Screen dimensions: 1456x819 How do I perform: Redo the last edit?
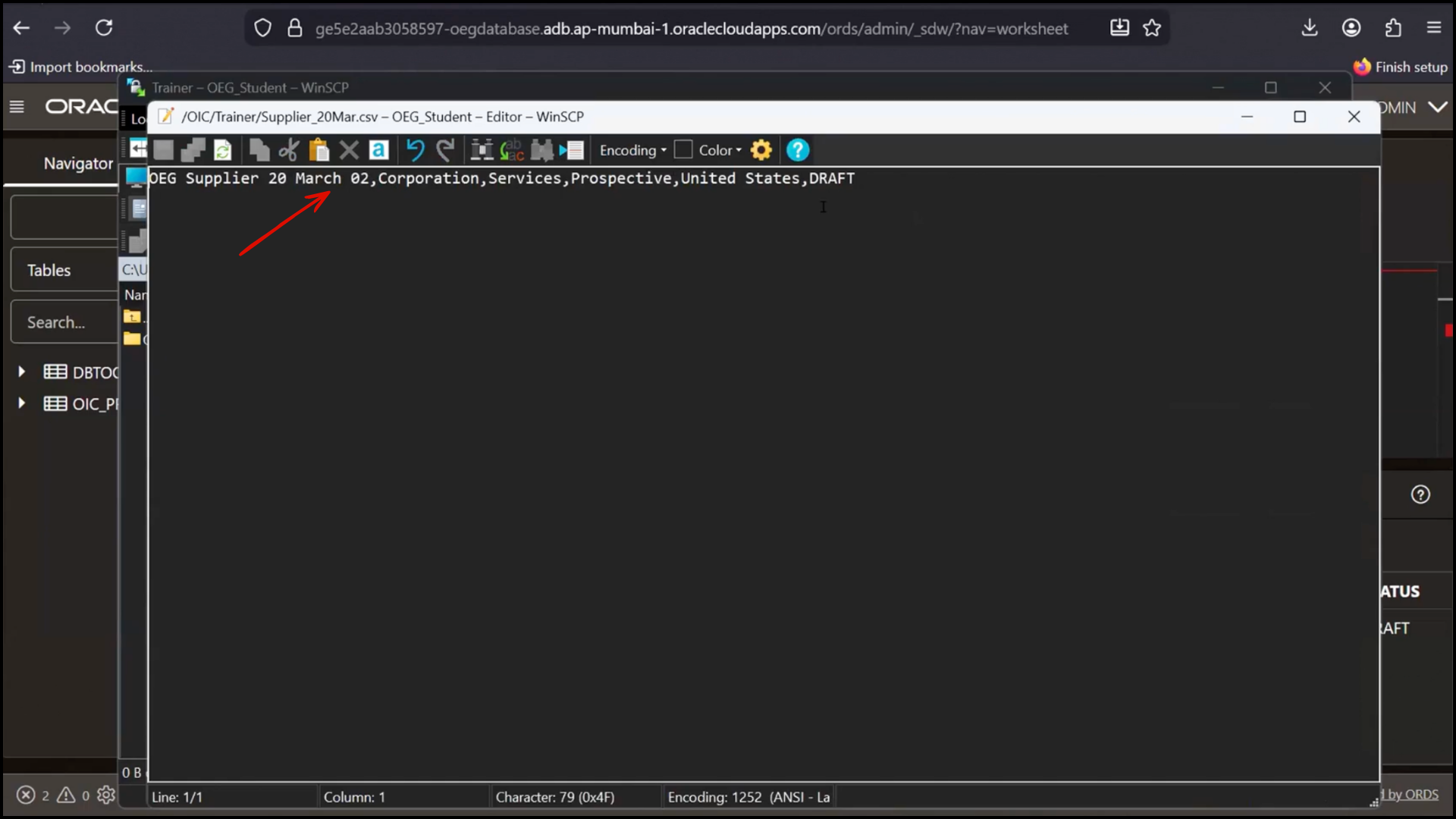tap(445, 150)
